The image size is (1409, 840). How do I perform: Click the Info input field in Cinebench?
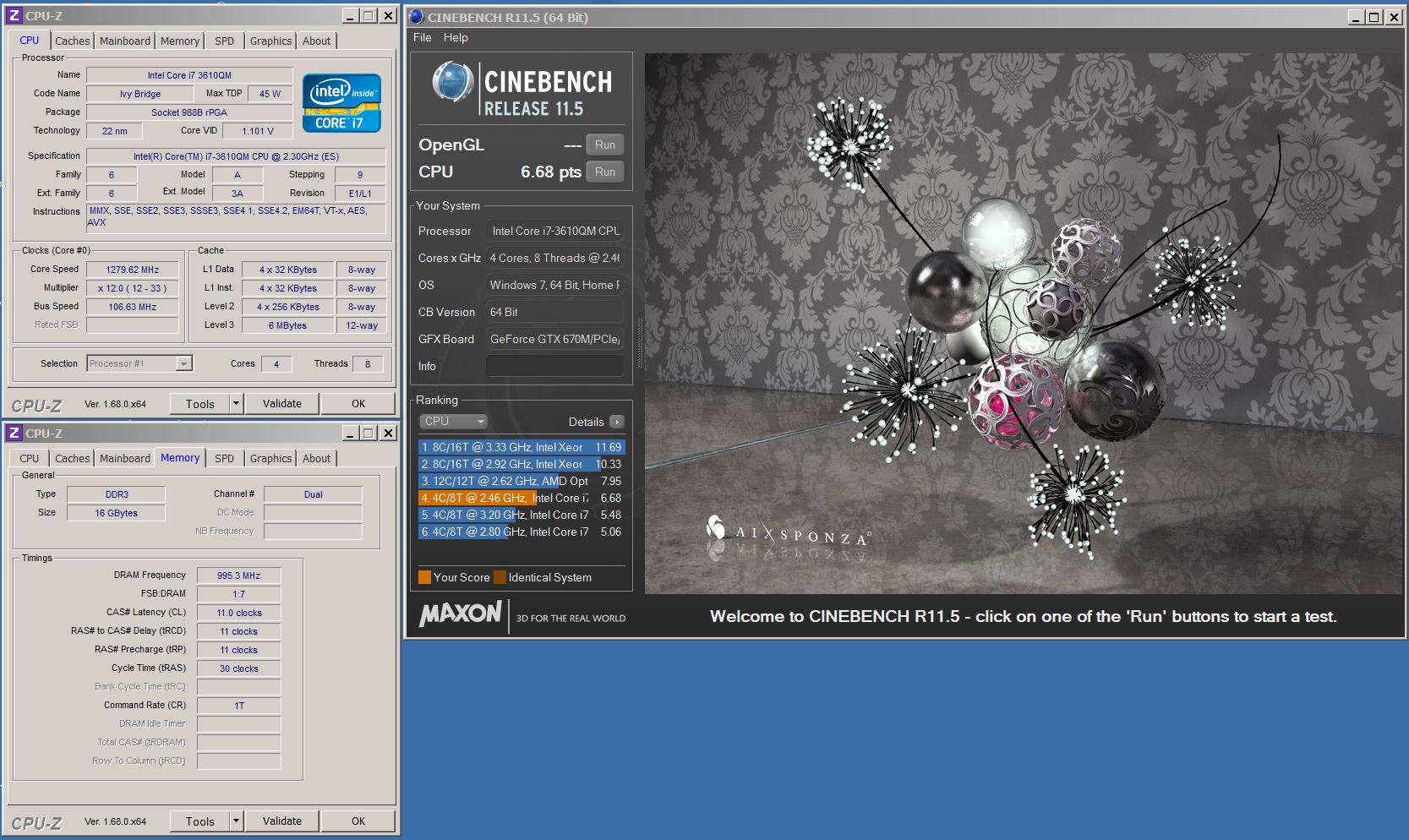pyautogui.click(x=554, y=366)
